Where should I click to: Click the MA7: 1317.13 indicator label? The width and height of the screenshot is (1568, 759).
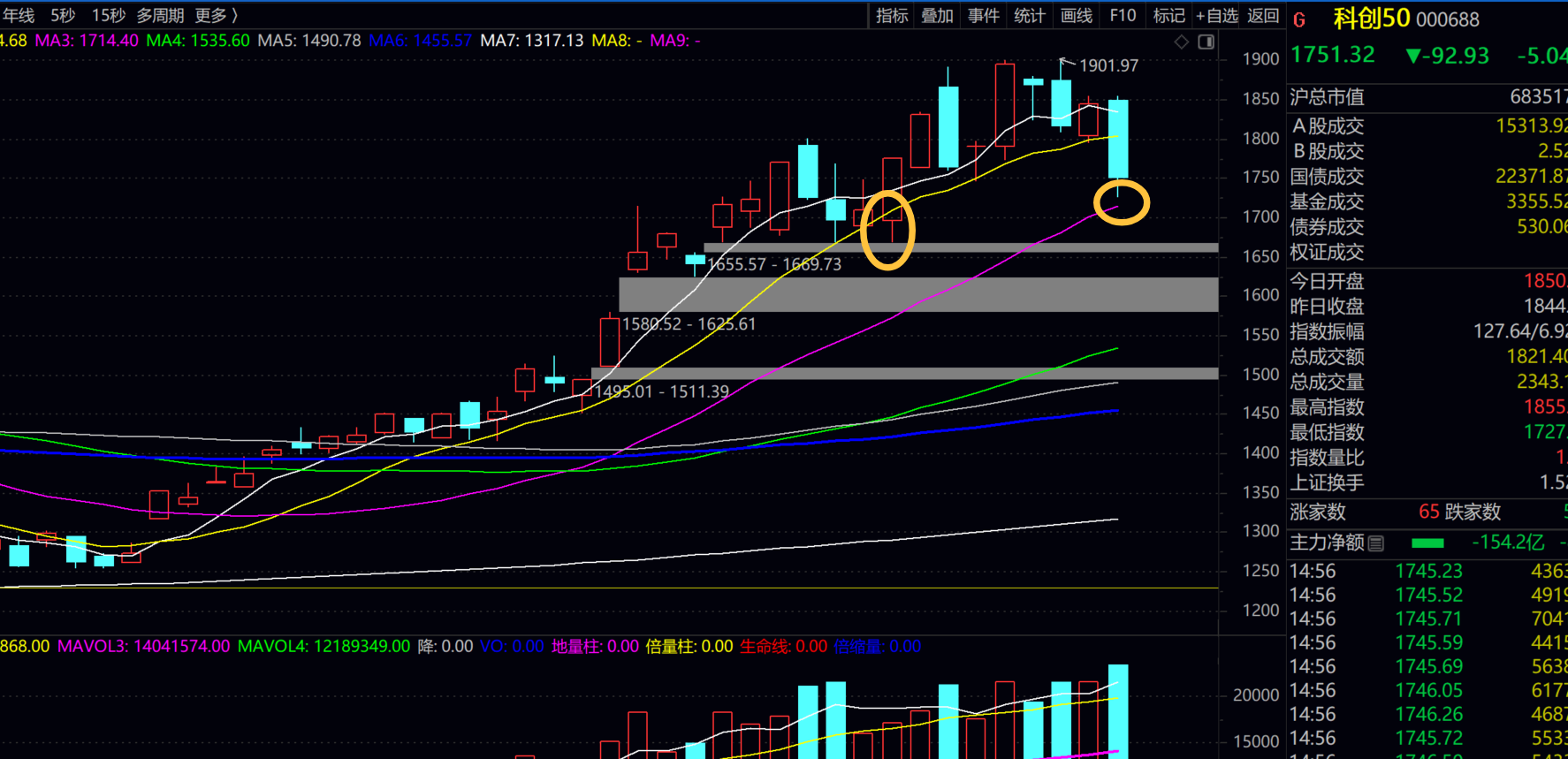tap(532, 41)
